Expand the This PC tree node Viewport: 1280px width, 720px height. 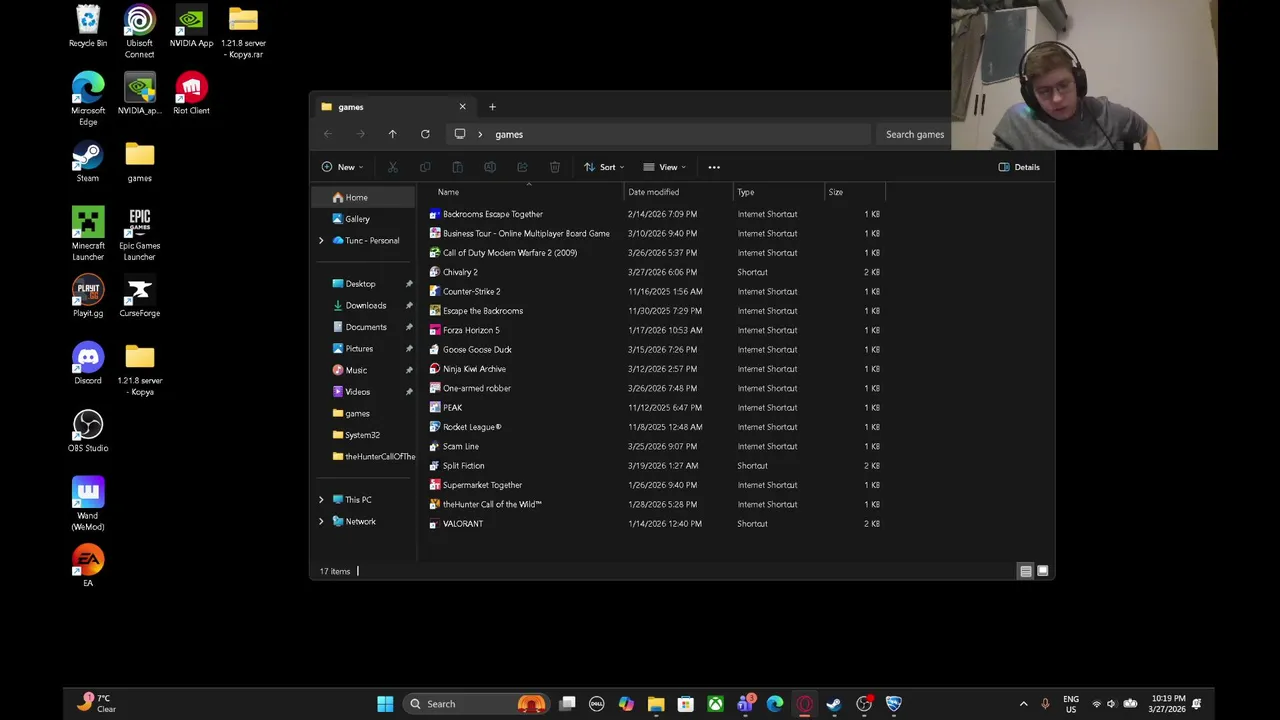tap(321, 500)
